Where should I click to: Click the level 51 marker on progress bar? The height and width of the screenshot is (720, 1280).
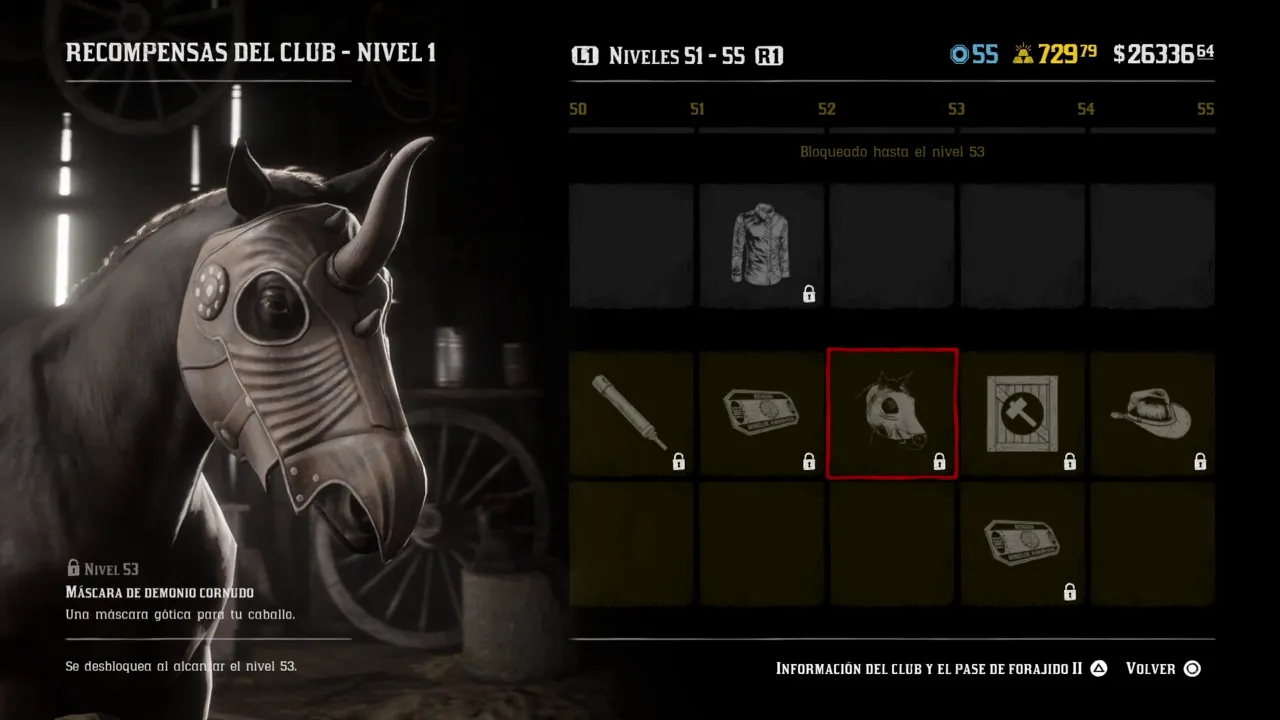[697, 109]
